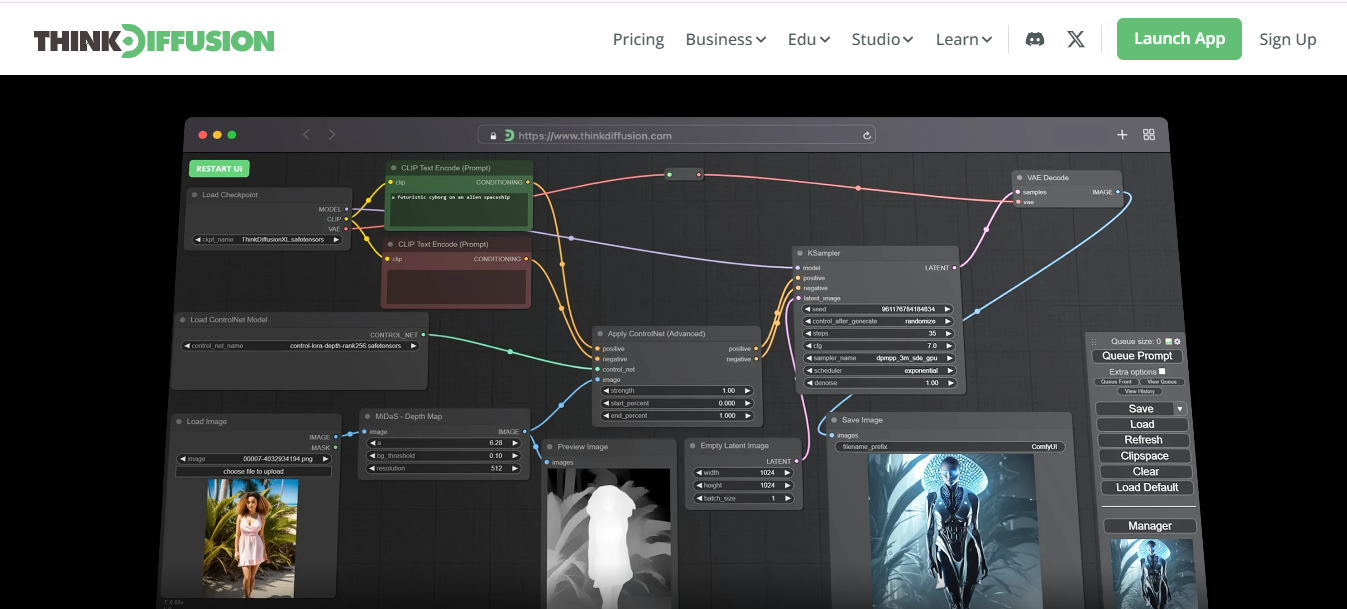
Task: Expand the Studio dropdown menu
Action: coord(882,39)
